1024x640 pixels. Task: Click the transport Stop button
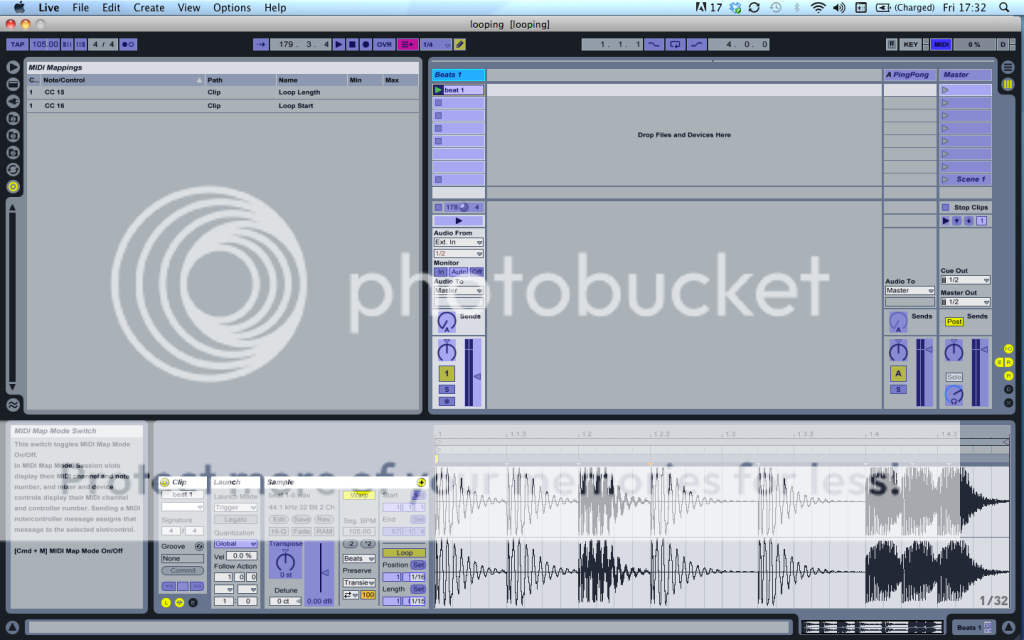coord(352,44)
